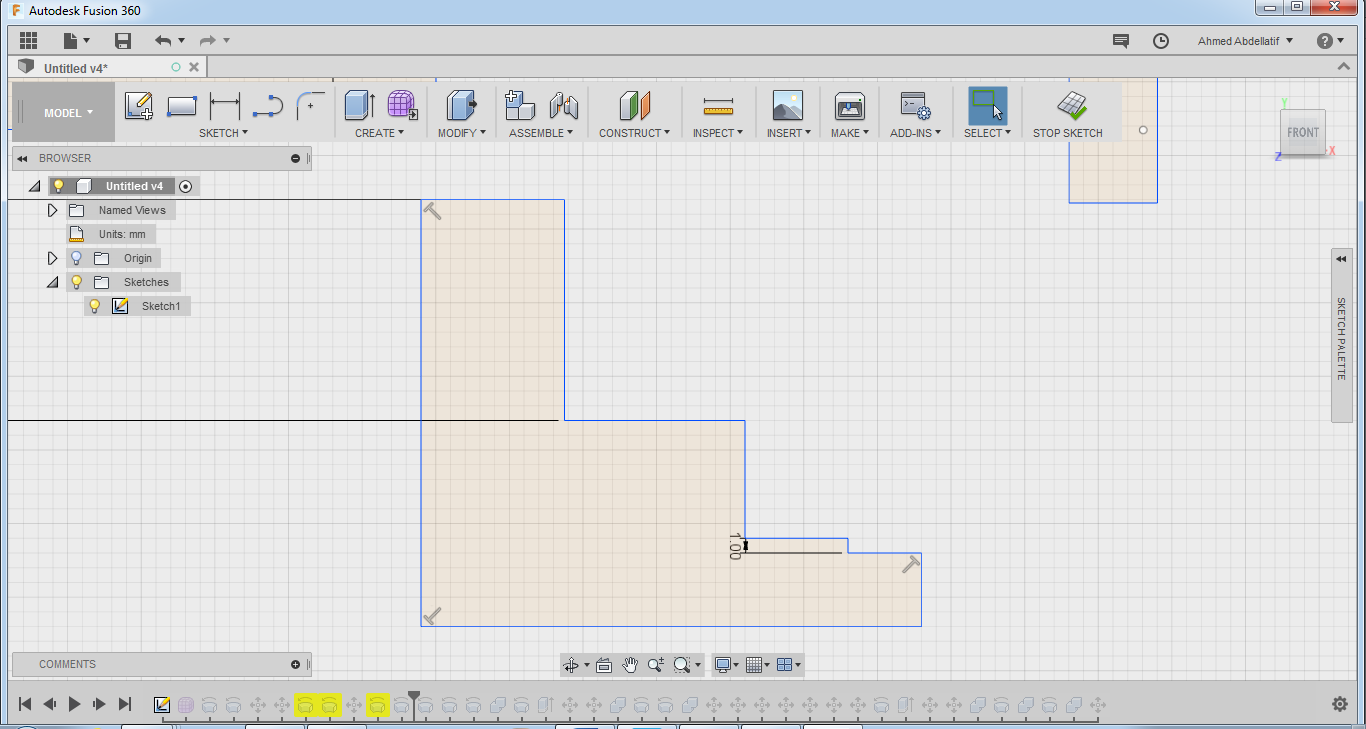Screen dimensions: 1366x729
Task: Activate component radio button for Untitled v4
Action: point(185,186)
